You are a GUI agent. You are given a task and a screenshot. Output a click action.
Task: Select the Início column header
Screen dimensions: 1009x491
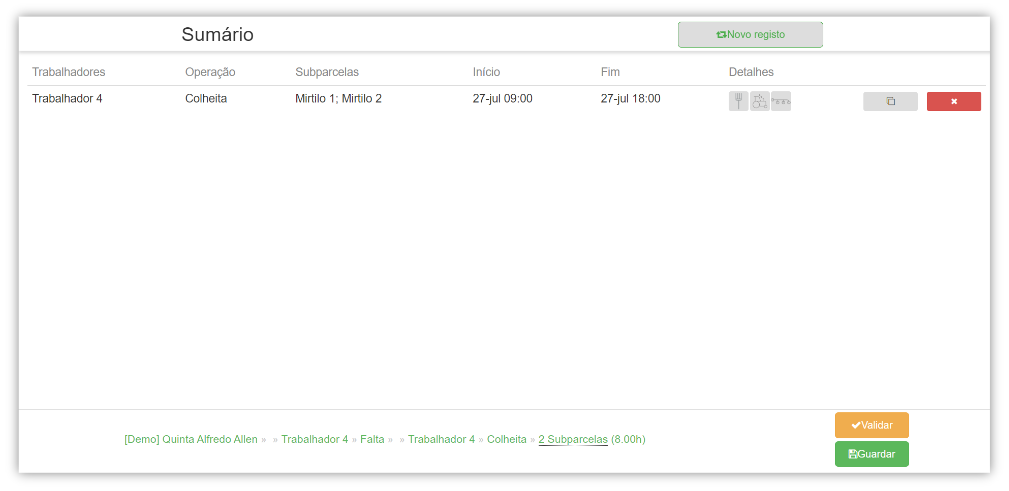(x=486, y=72)
